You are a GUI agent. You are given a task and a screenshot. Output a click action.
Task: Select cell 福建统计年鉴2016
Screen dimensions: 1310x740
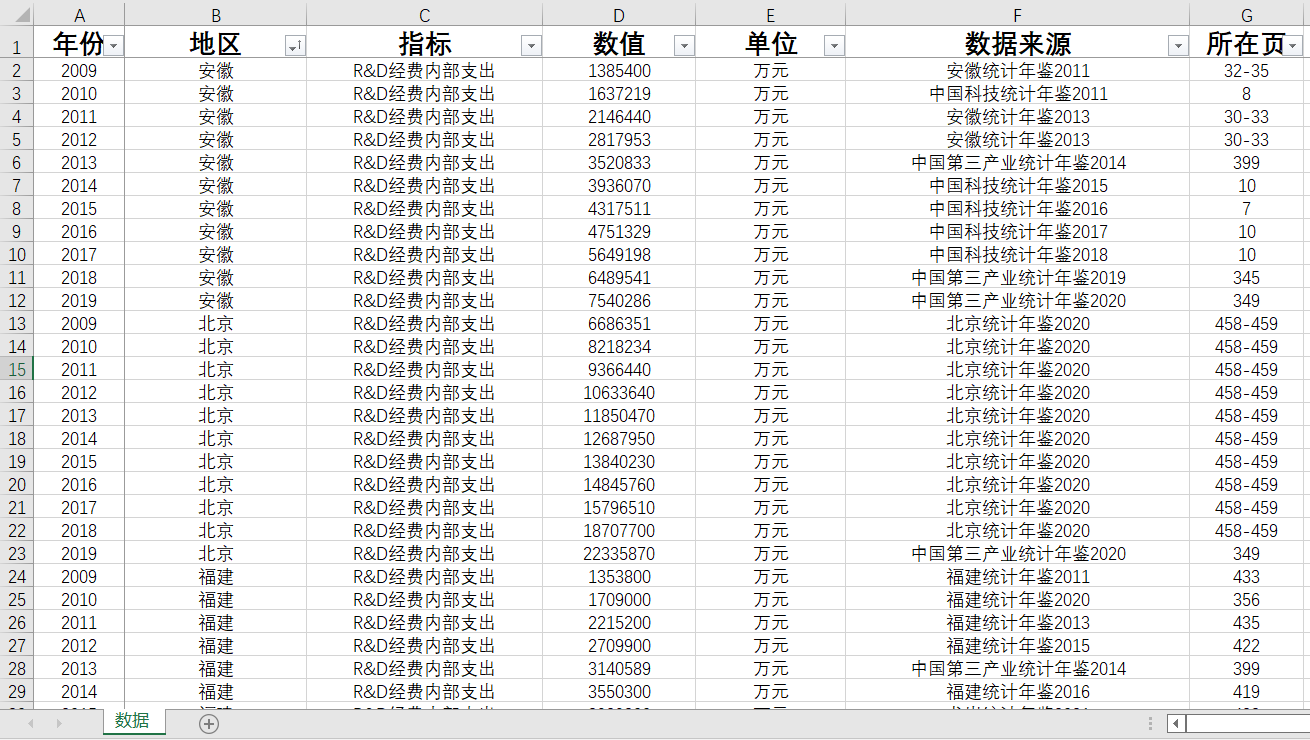click(1017, 692)
